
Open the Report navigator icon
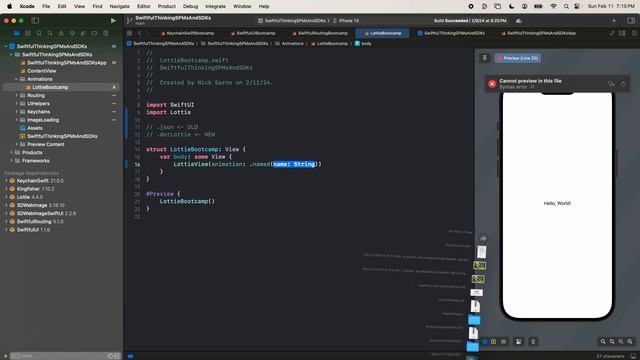click(x=105, y=33)
